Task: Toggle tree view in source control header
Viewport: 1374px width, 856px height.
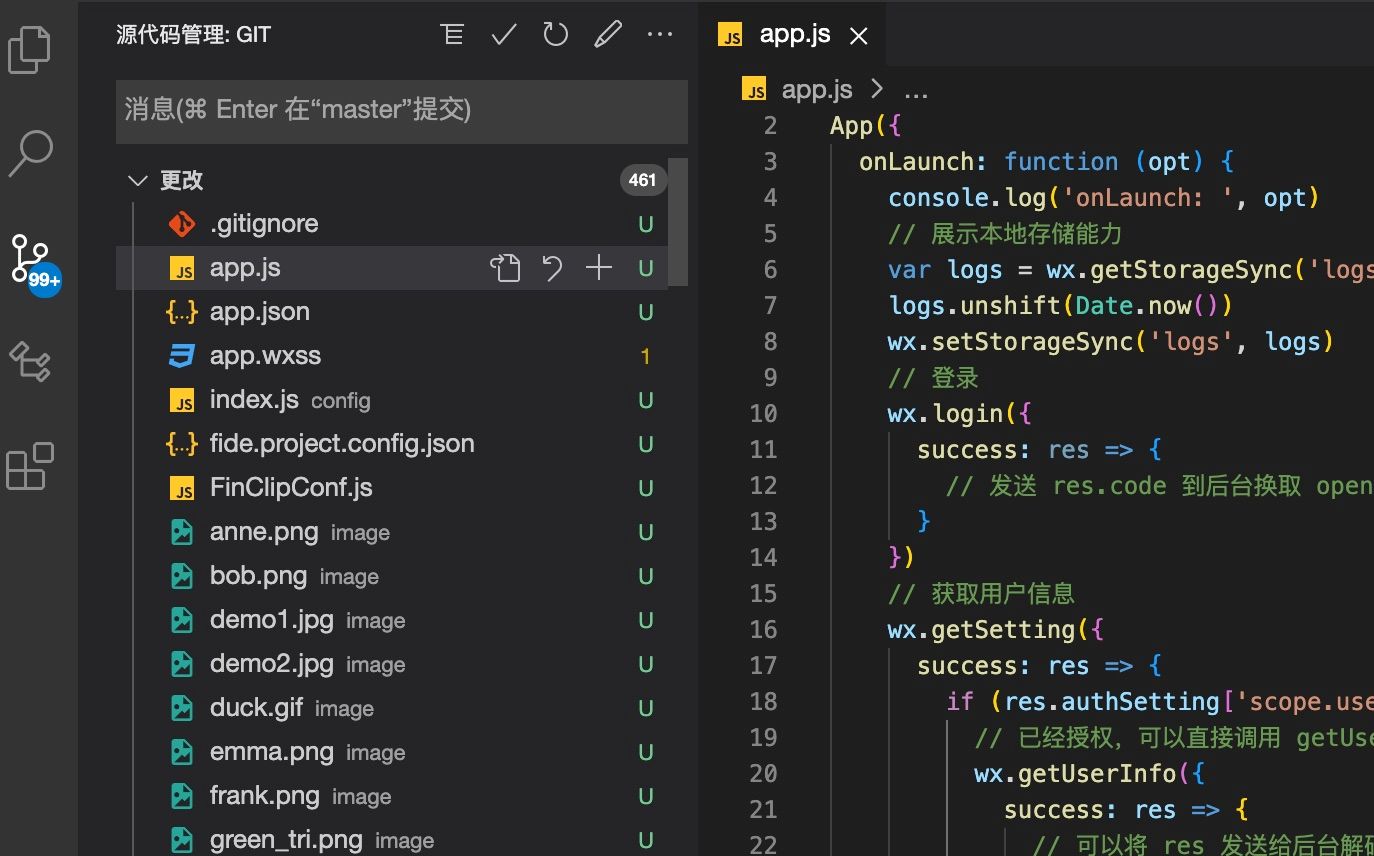Action: (x=452, y=35)
